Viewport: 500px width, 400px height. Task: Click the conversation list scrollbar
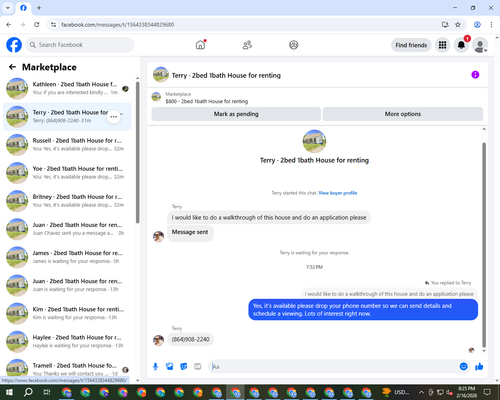138,152
